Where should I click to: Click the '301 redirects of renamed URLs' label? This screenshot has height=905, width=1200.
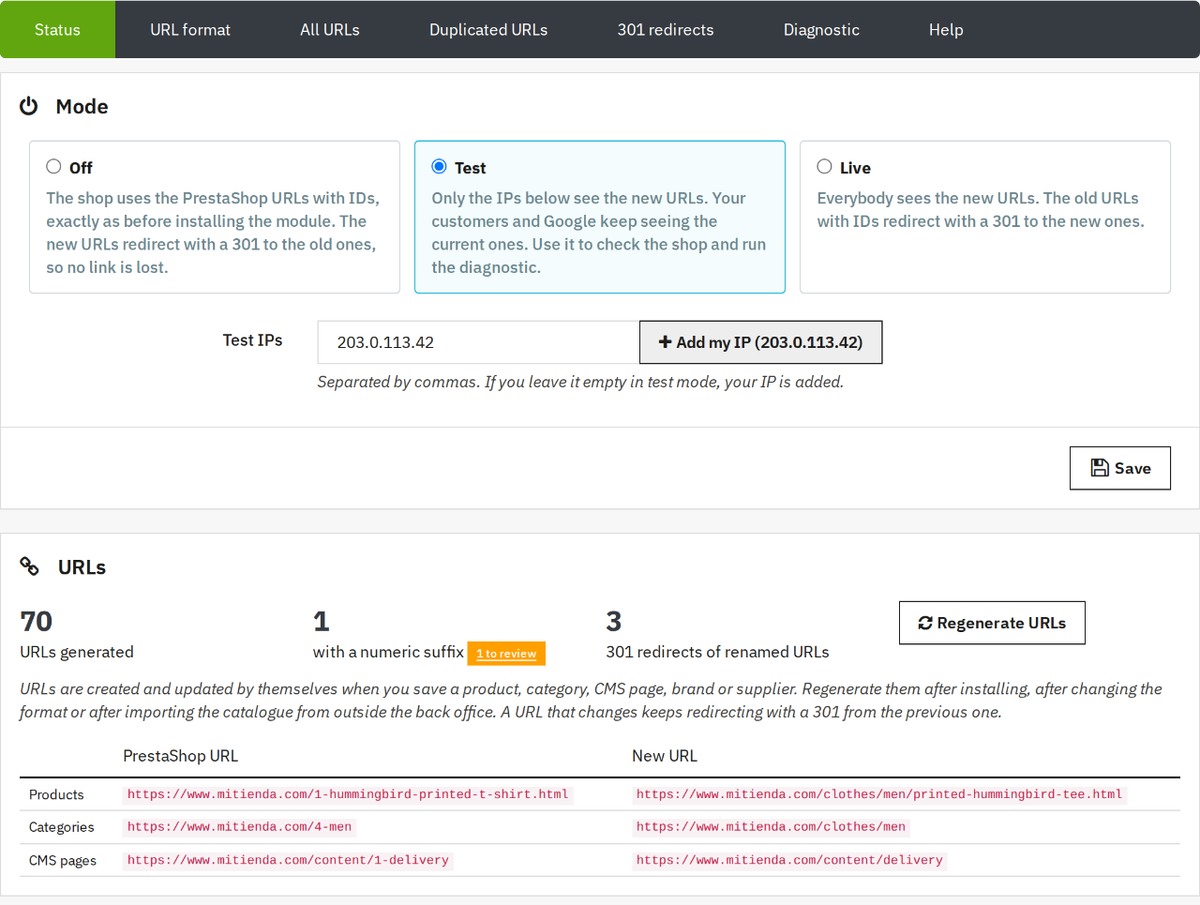pyautogui.click(x=718, y=652)
